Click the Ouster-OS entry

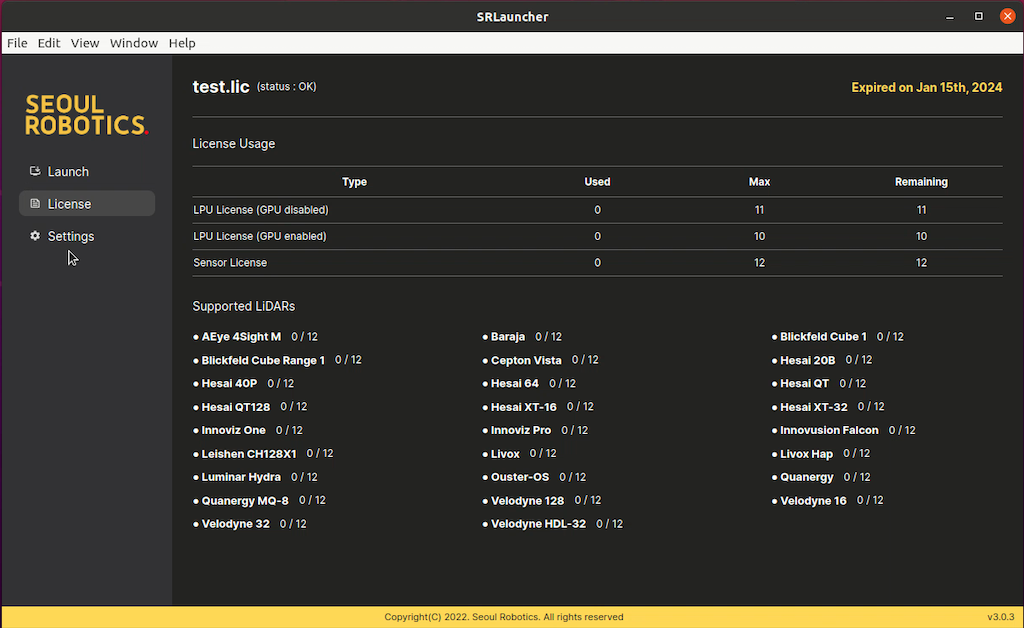[x=534, y=477]
